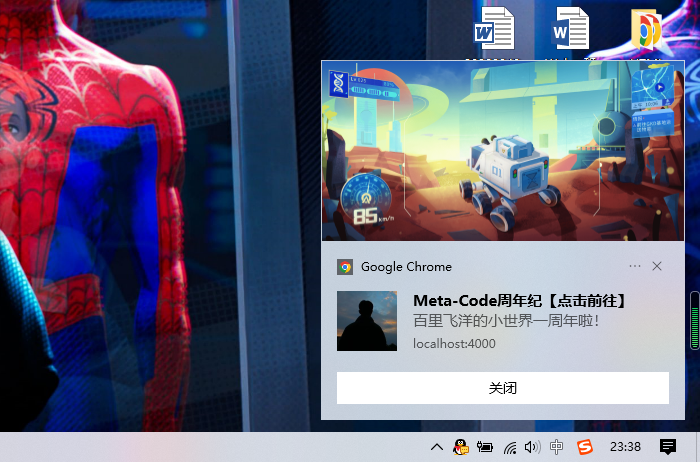700x462 pixels.
Task: Click the battery power tray icon
Action: pyautogui.click(x=485, y=447)
